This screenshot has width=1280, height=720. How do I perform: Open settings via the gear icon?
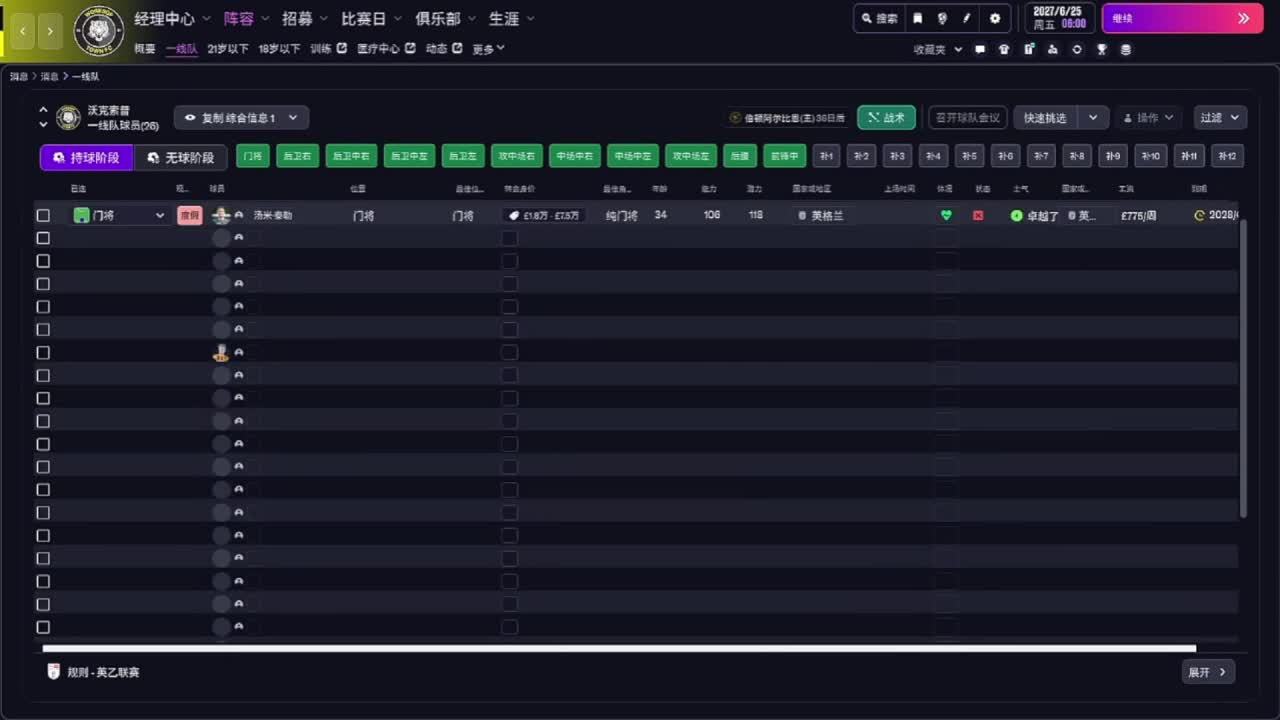pyautogui.click(x=995, y=18)
